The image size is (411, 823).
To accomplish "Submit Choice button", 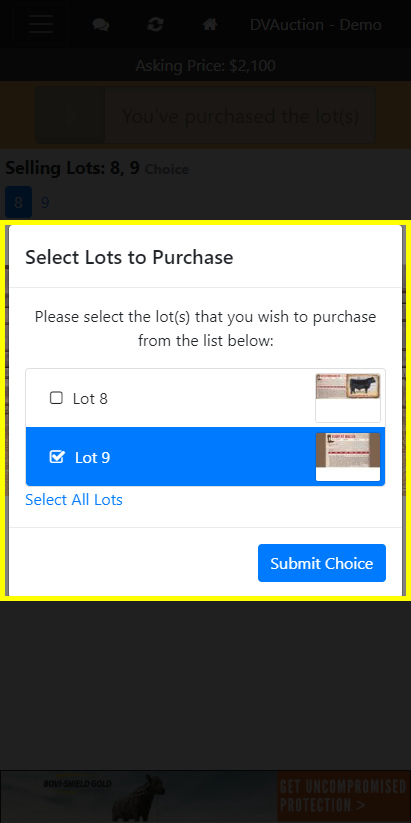I will coord(322,563).
